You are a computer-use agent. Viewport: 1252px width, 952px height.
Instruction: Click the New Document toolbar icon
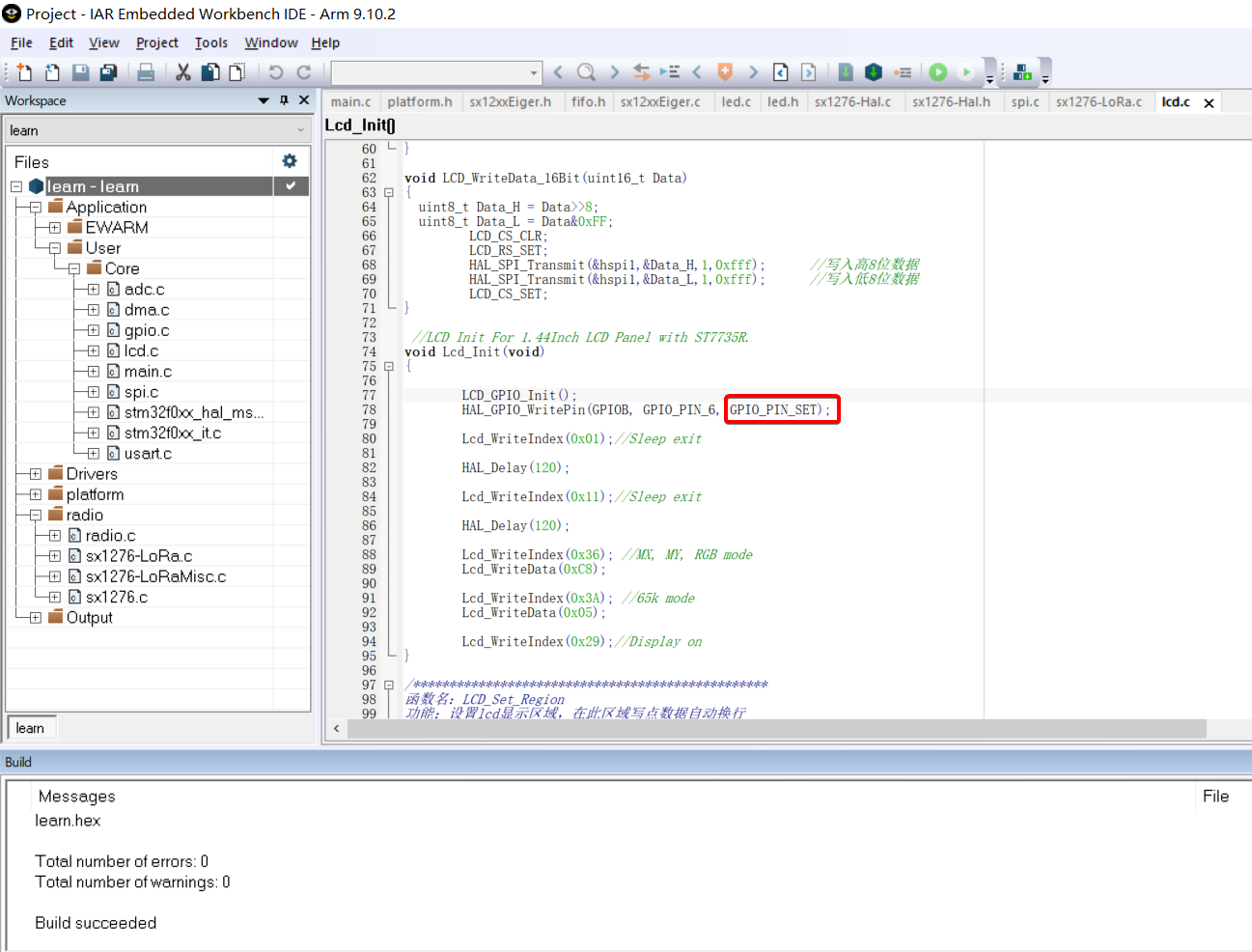coord(24,72)
